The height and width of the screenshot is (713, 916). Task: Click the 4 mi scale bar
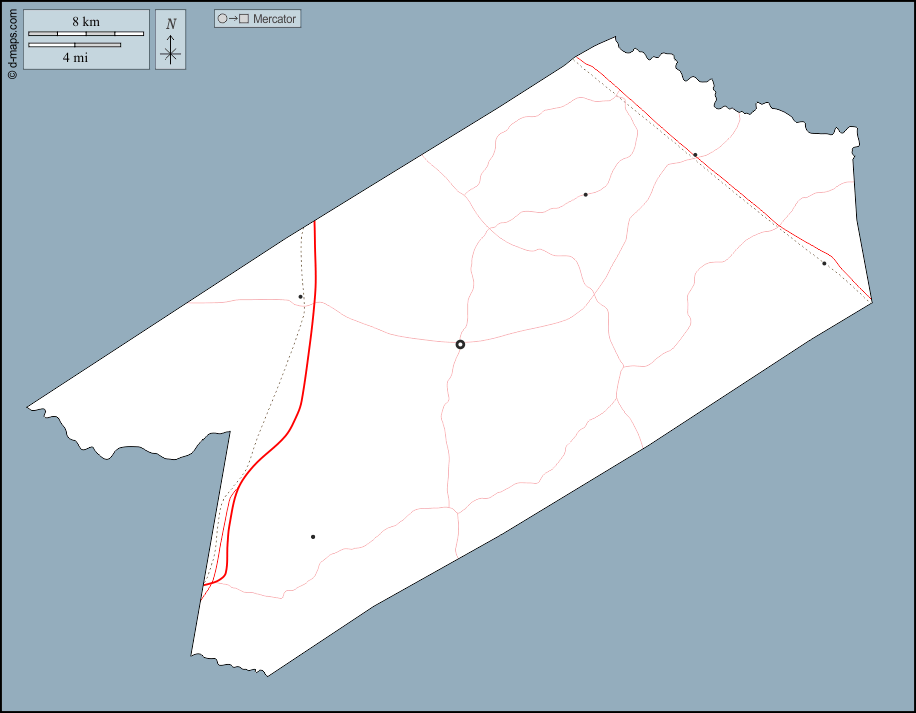[75, 45]
